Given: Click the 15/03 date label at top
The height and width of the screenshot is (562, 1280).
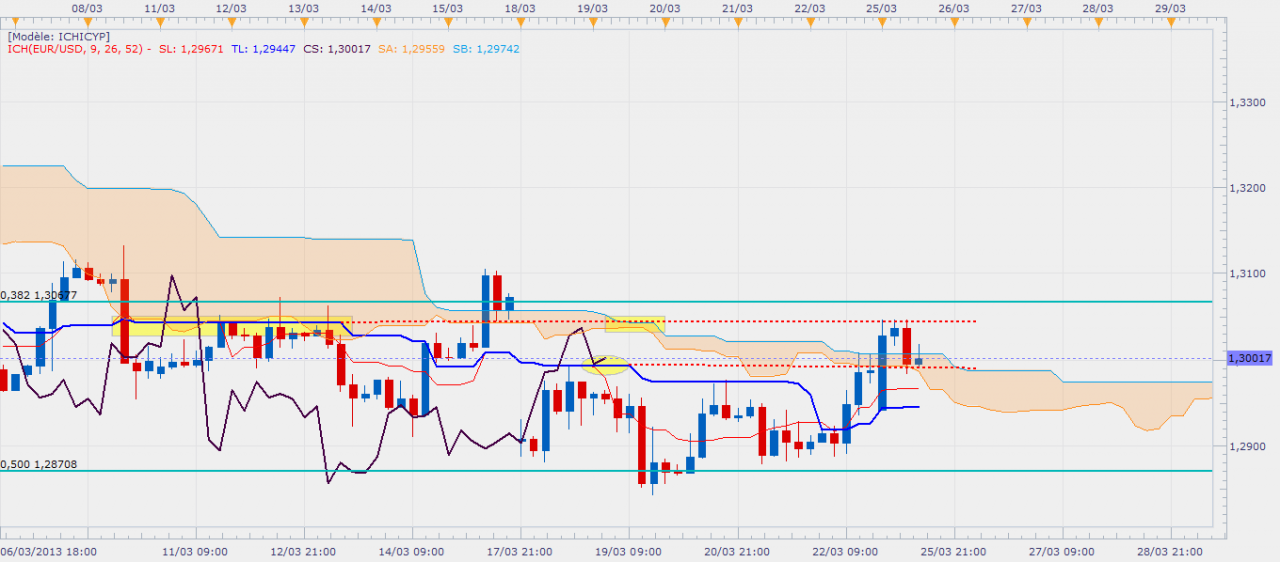Looking at the screenshot, I should (x=448, y=7).
